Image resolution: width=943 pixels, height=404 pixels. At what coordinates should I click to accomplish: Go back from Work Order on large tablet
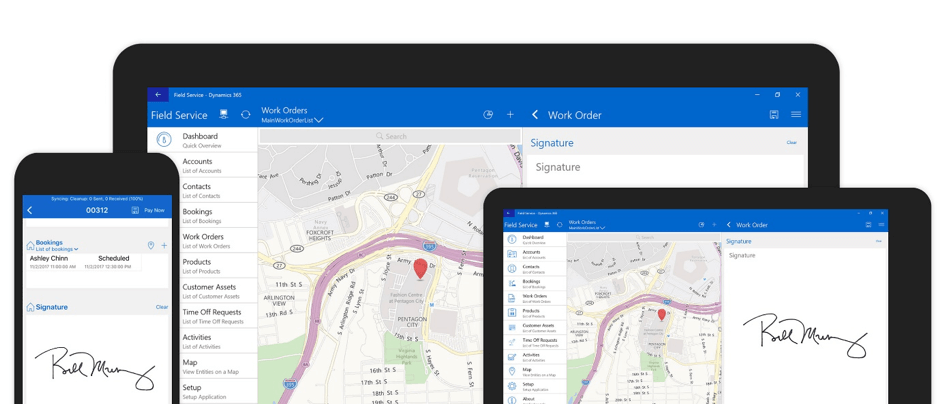[x=535, y=115]
